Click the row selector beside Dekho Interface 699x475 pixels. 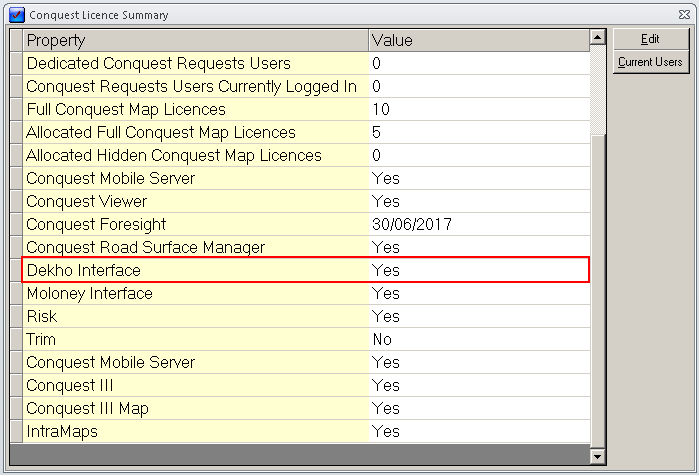coord(16,270)
